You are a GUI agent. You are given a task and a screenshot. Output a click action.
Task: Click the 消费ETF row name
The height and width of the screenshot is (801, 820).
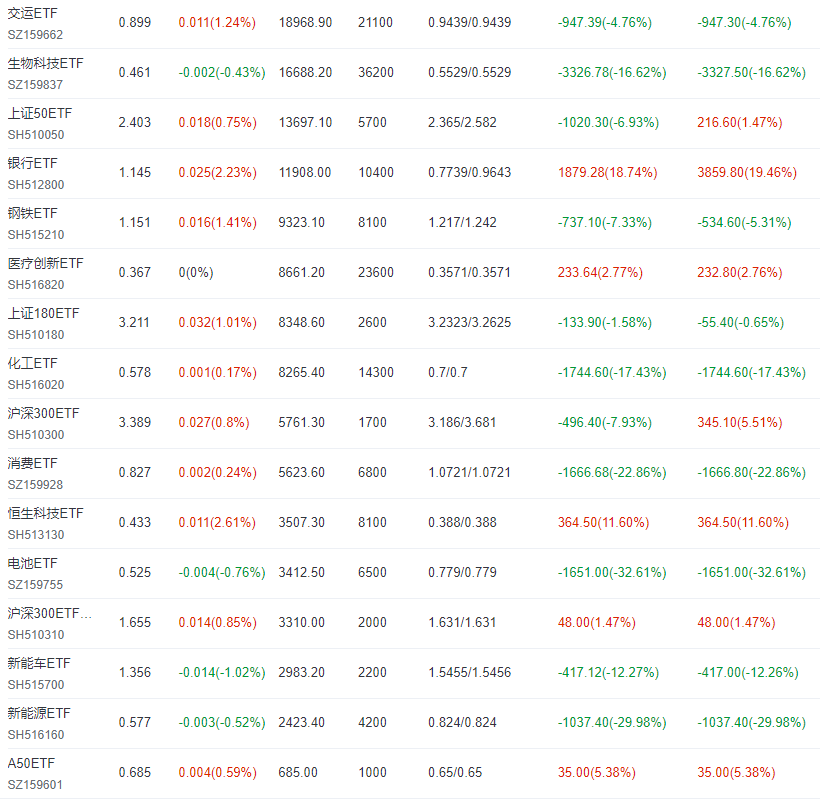pyautogui.click(x=32, y=463)
